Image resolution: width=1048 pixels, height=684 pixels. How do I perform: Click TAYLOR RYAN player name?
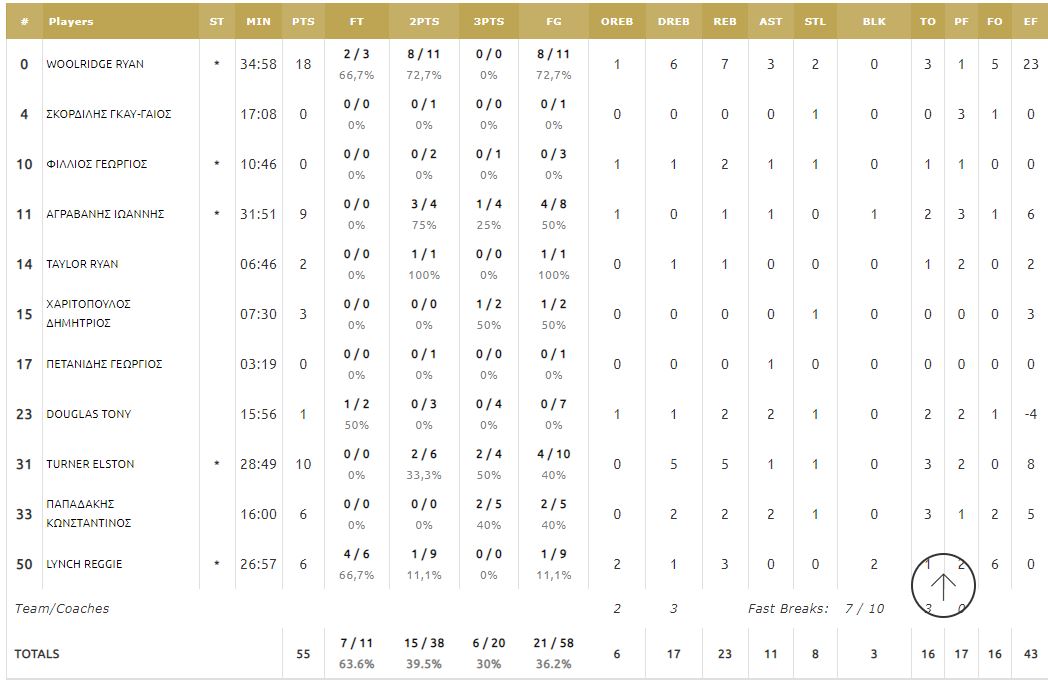(82, 264)
